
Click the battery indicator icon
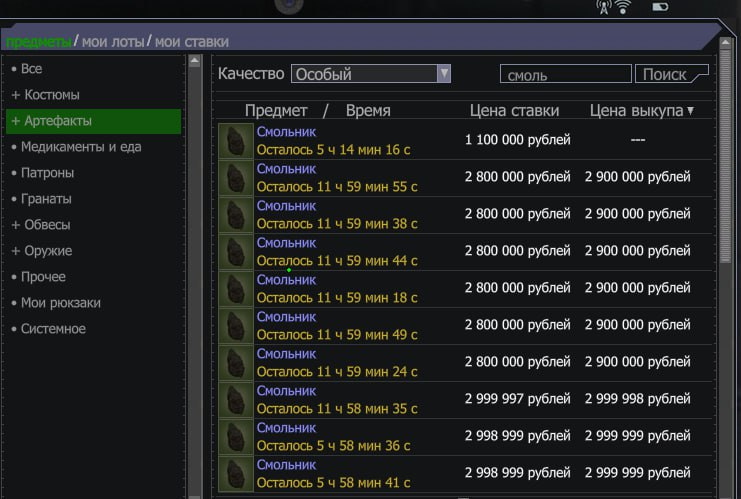[660, 7]
